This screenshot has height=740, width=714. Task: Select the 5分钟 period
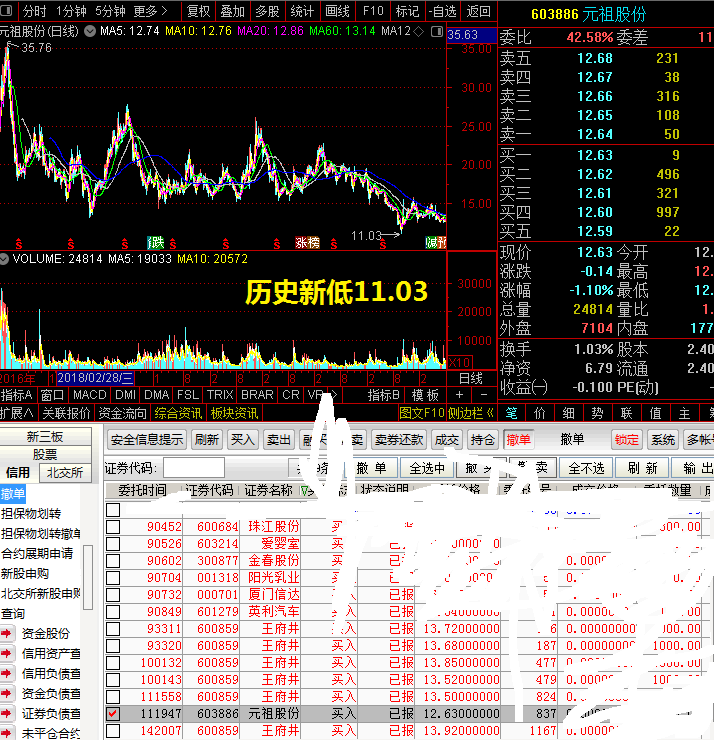(110, 10)
